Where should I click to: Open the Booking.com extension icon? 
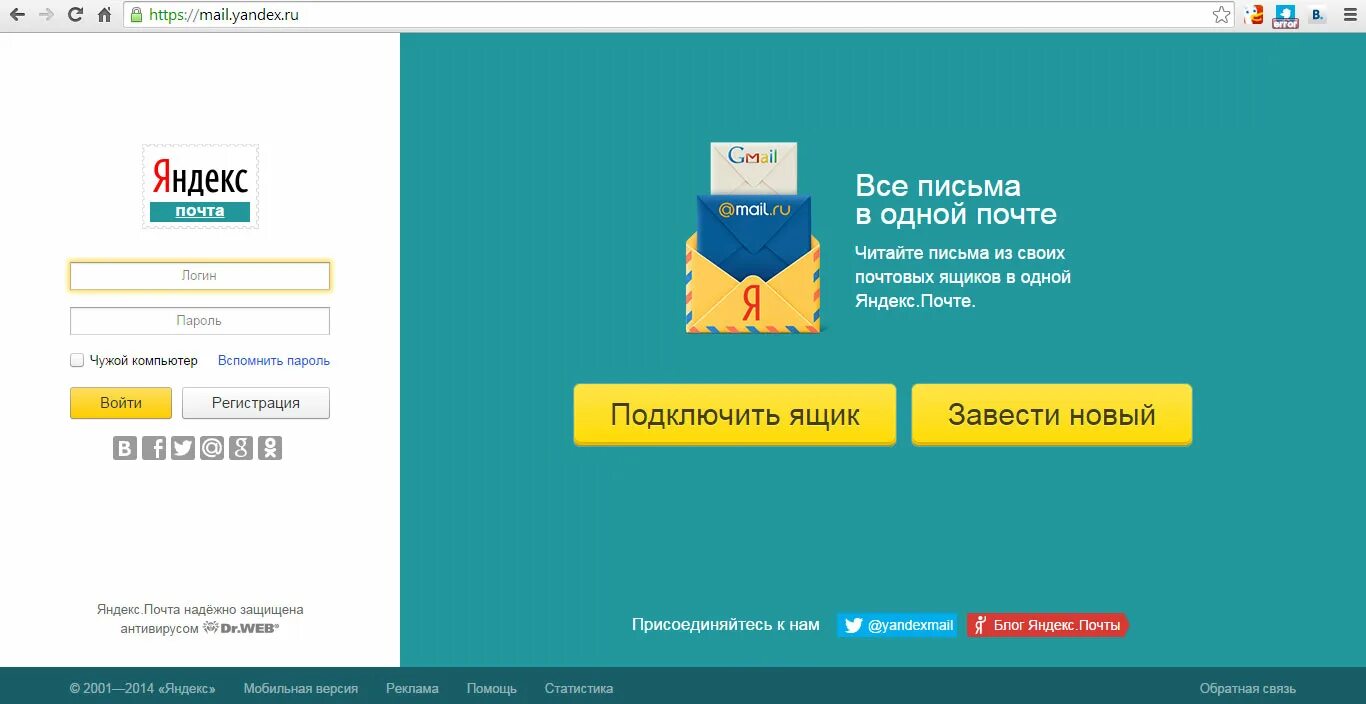coord(1318,15)
